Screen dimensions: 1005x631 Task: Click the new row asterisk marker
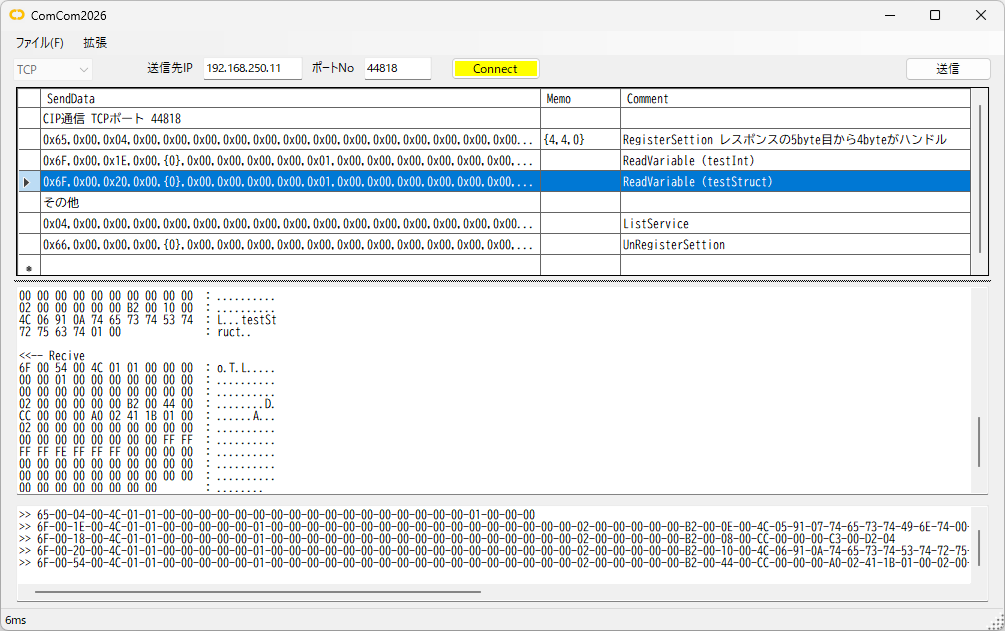pyautogui.click(x=28, y=268)
